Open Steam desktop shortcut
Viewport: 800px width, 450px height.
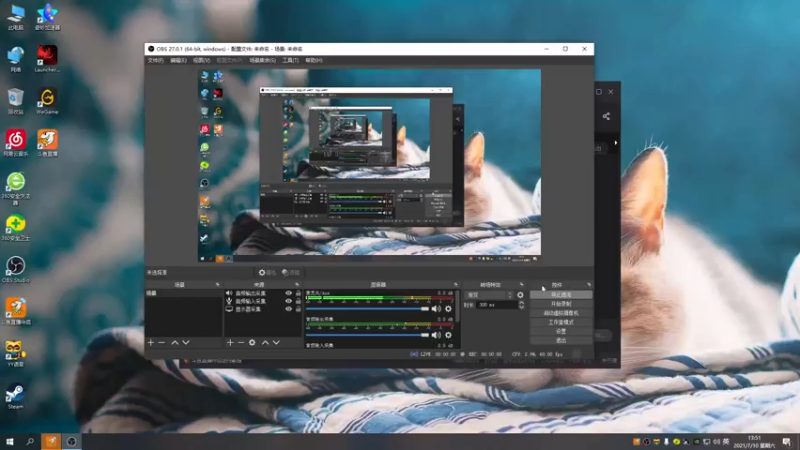click(15, 396)
